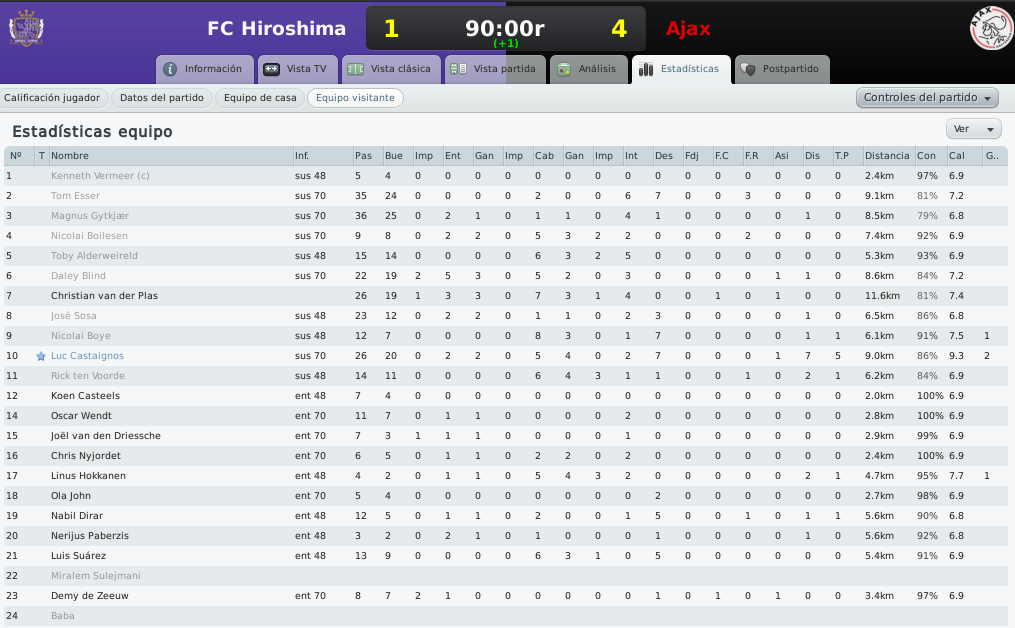Select the Vista TV icon
Screen dimensions: 1015x628
pos(272,69)
